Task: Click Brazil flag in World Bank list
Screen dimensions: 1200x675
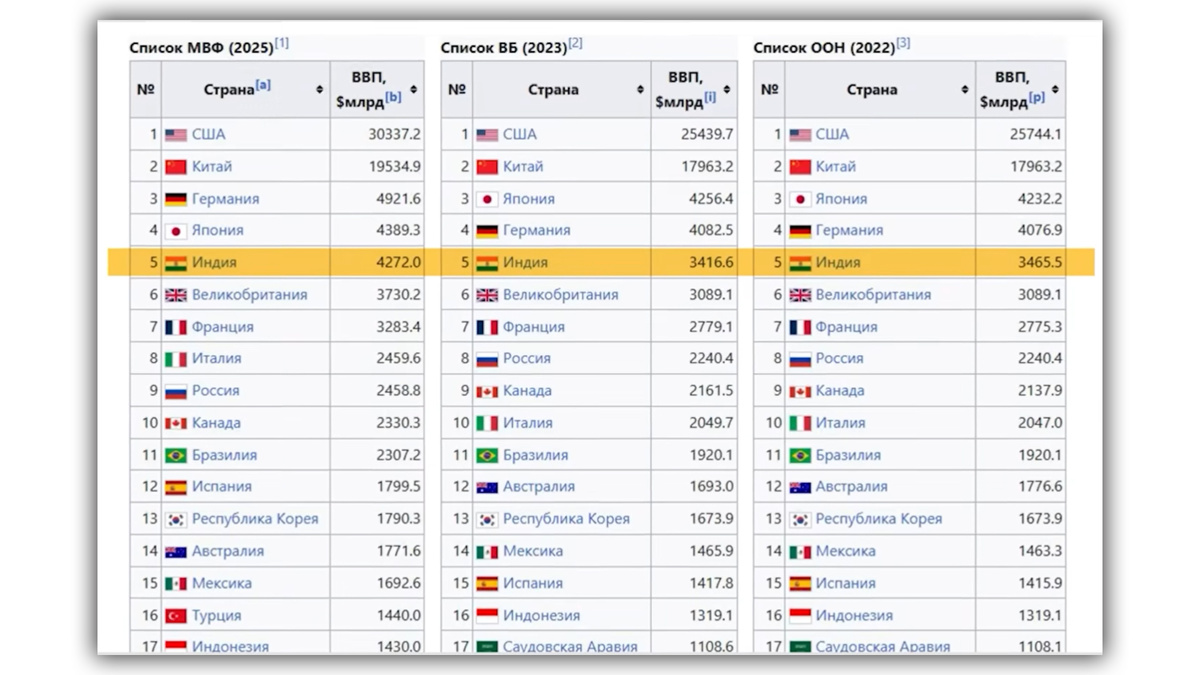Action: (487, 454)
